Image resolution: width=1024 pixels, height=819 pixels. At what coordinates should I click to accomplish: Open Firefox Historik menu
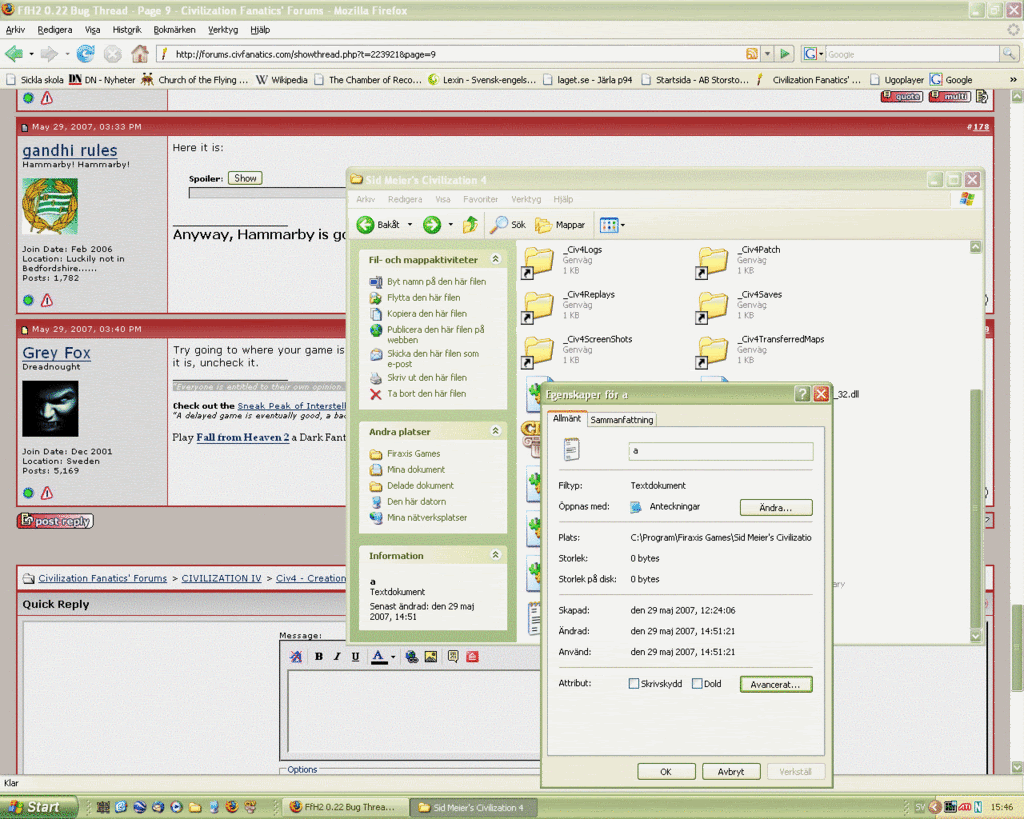coord(127,29)
